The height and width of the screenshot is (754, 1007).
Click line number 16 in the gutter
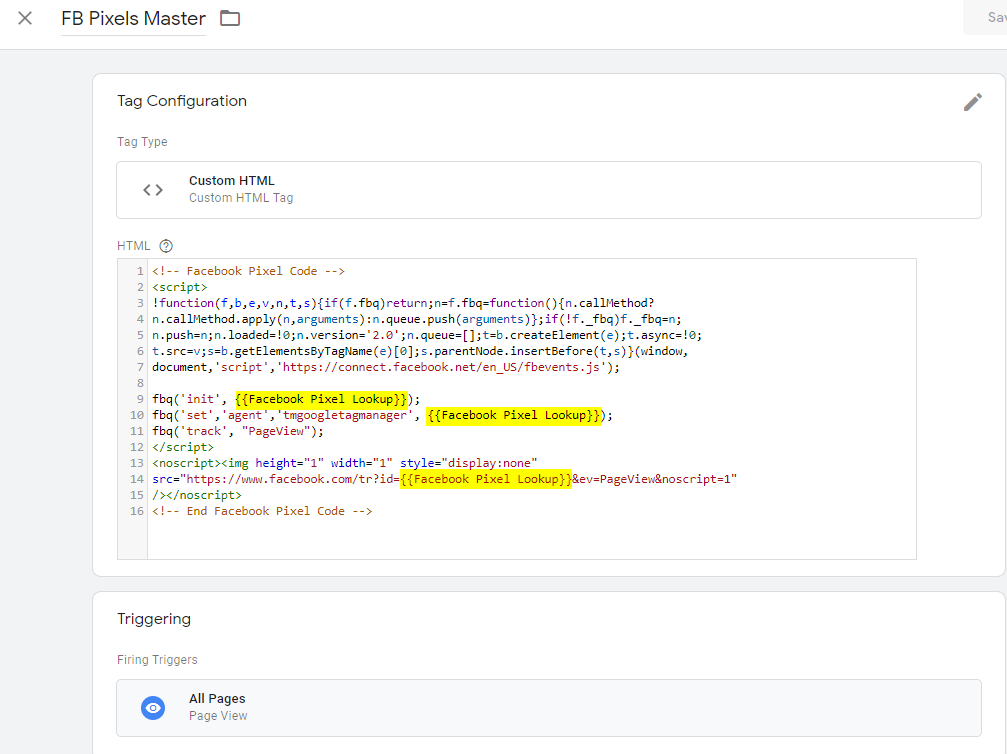137,511
